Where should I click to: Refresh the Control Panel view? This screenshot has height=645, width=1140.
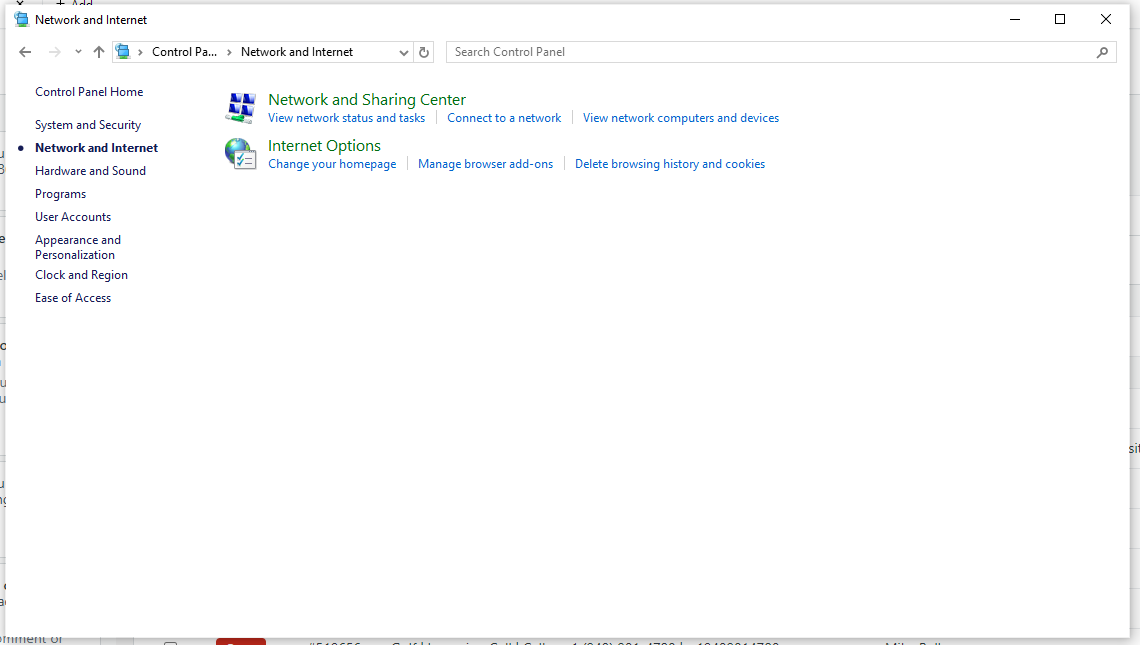click(x=424, y=52)
